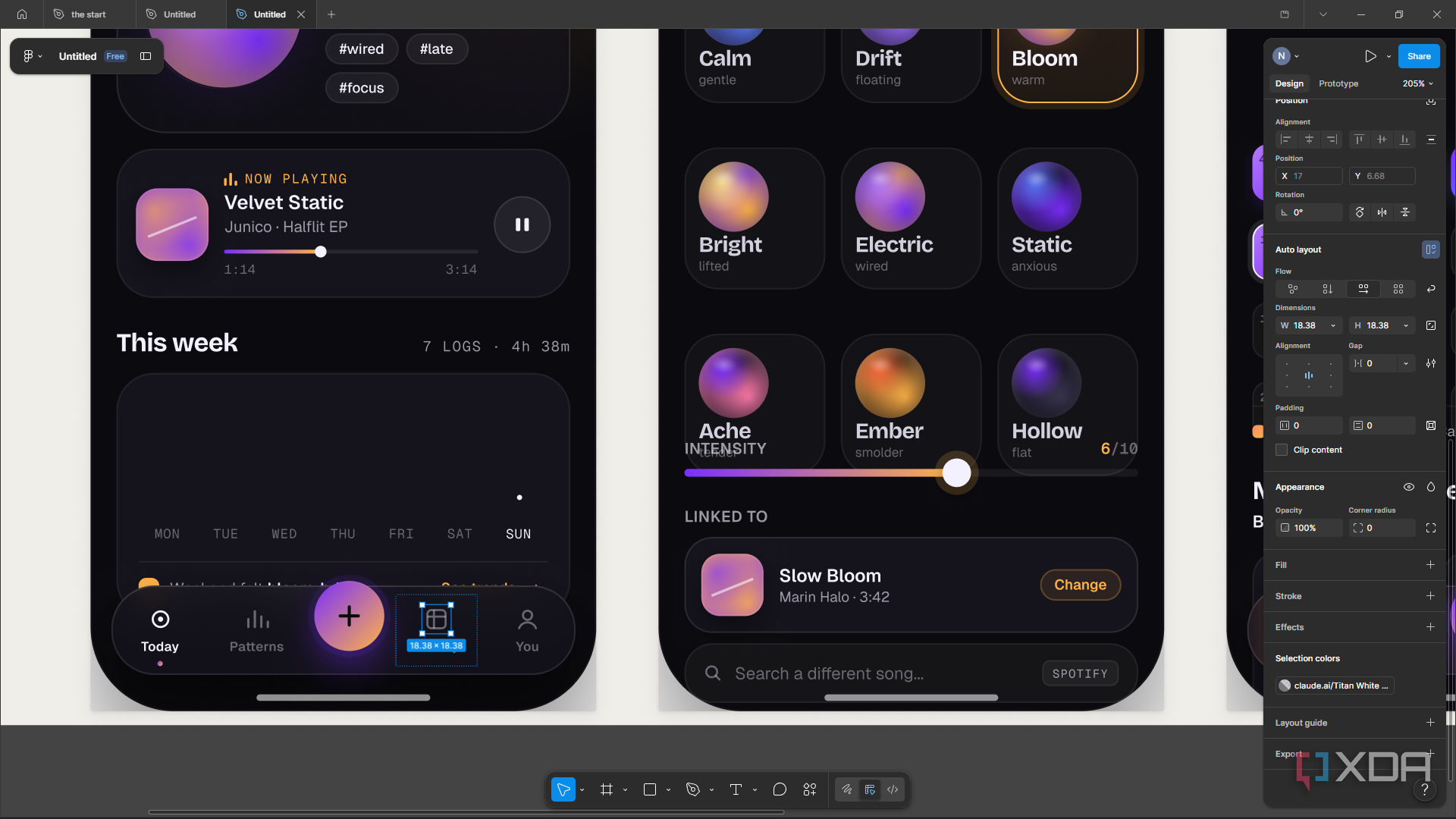Open the Actions components tool
1456x819 pixels.
[810, 789]
